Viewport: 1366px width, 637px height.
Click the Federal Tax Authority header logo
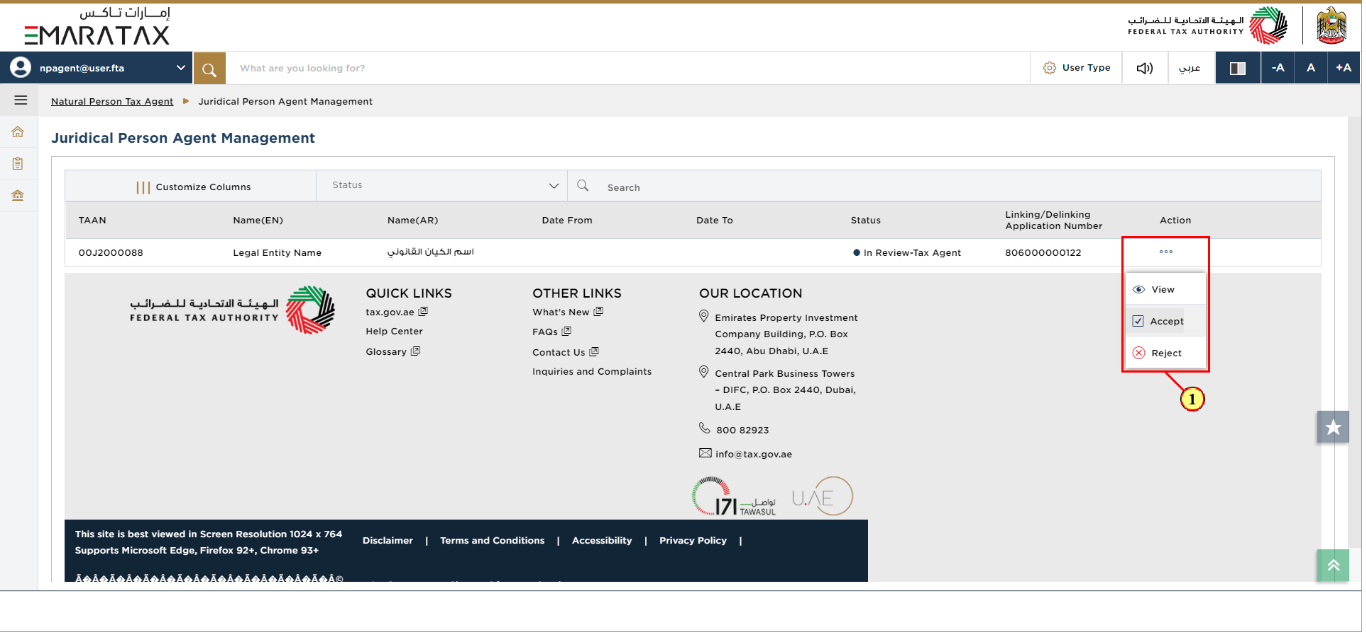coord(1208,25)
